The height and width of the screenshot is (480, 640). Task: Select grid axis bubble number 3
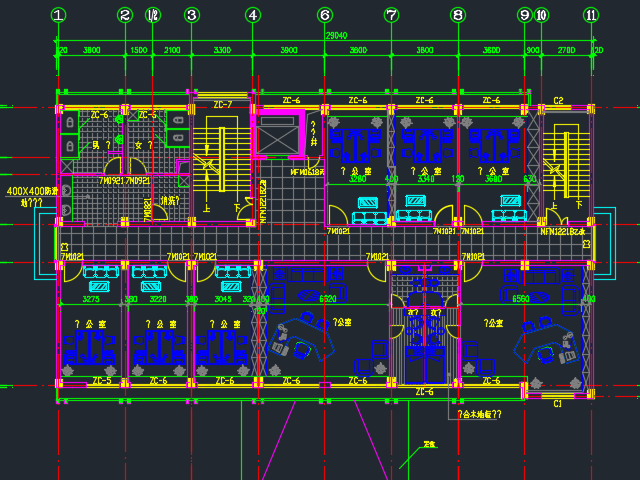191,15
